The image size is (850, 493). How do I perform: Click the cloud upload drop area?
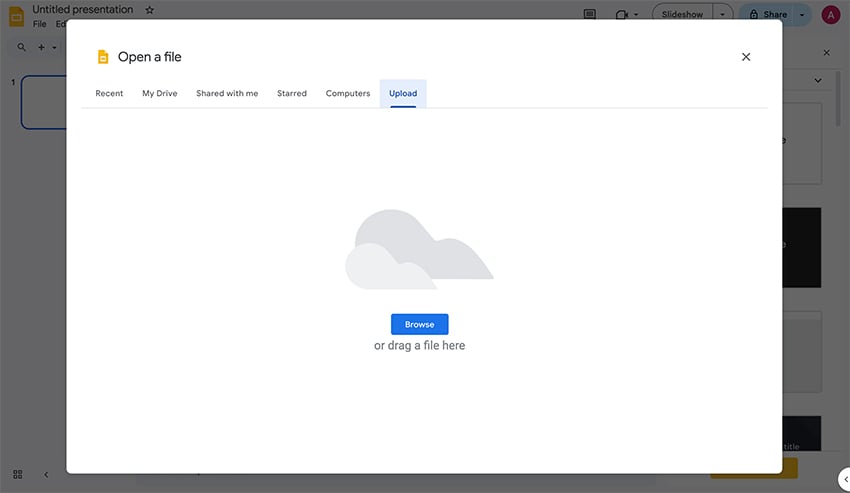click(419, 250)
